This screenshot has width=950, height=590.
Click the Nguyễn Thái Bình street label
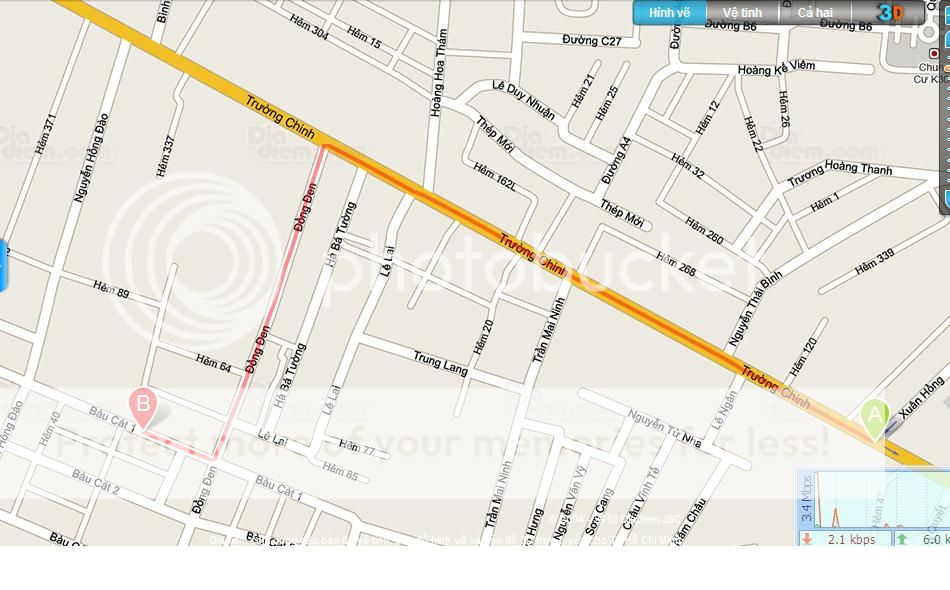756,309
